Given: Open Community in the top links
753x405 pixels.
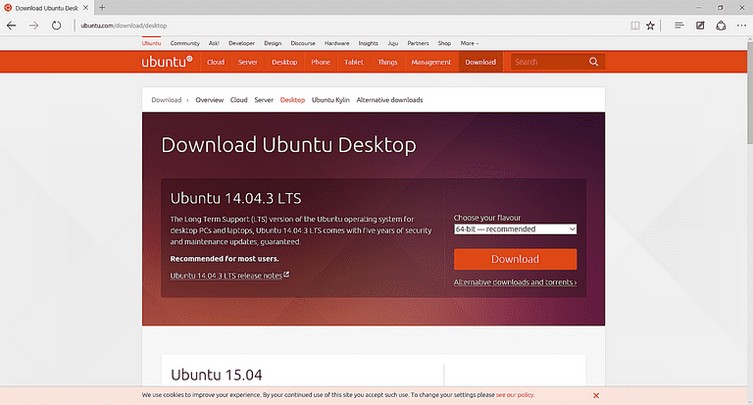Looking at the screenshot, I should tap(185, 43).
